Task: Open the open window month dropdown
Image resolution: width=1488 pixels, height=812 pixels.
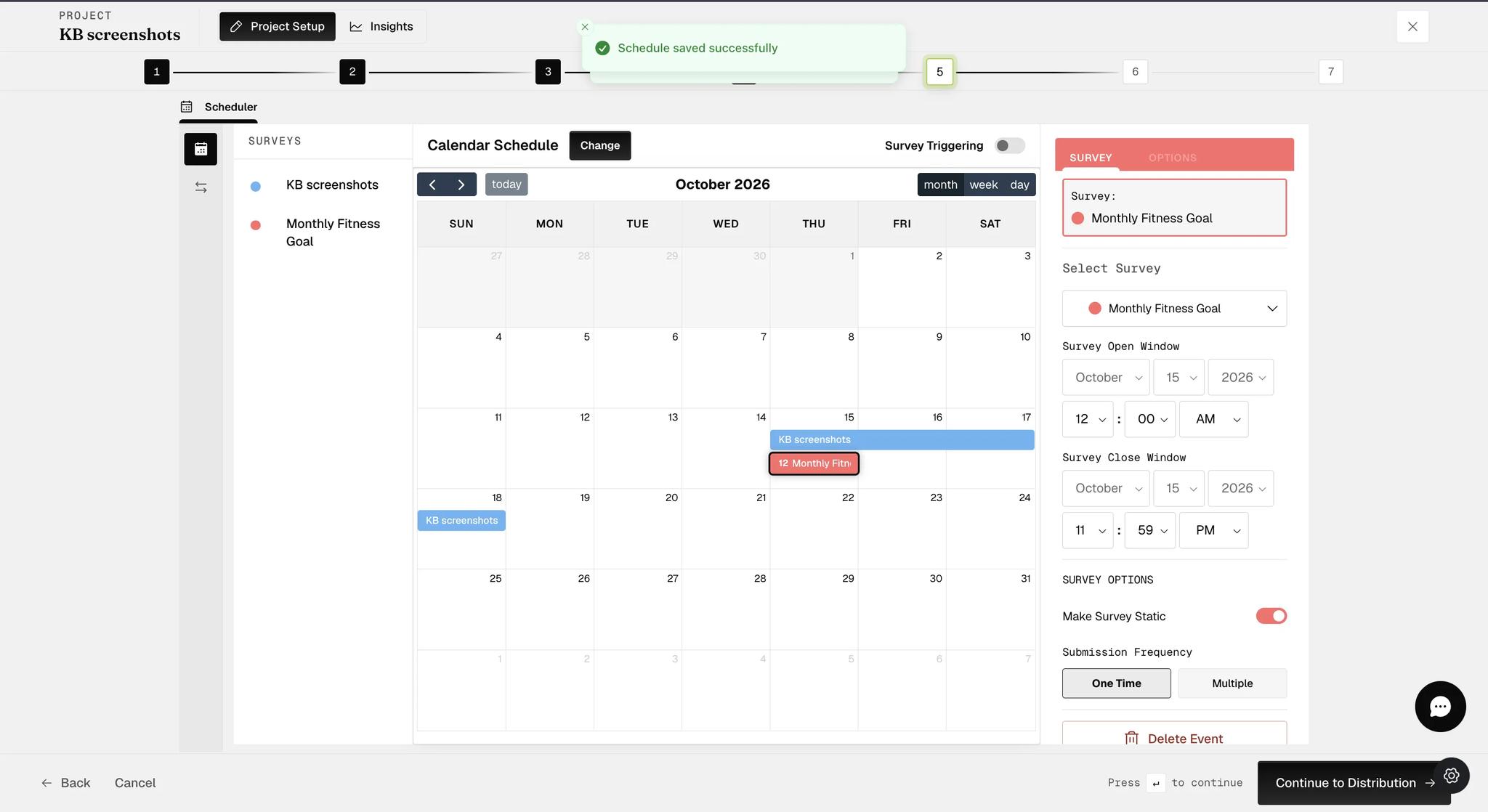Action: pos(1106,378)
